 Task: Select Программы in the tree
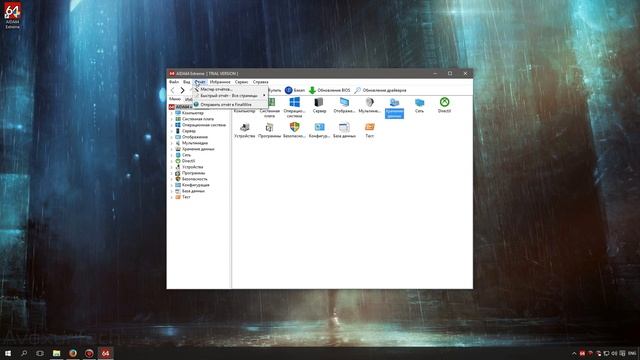(193, 173)
